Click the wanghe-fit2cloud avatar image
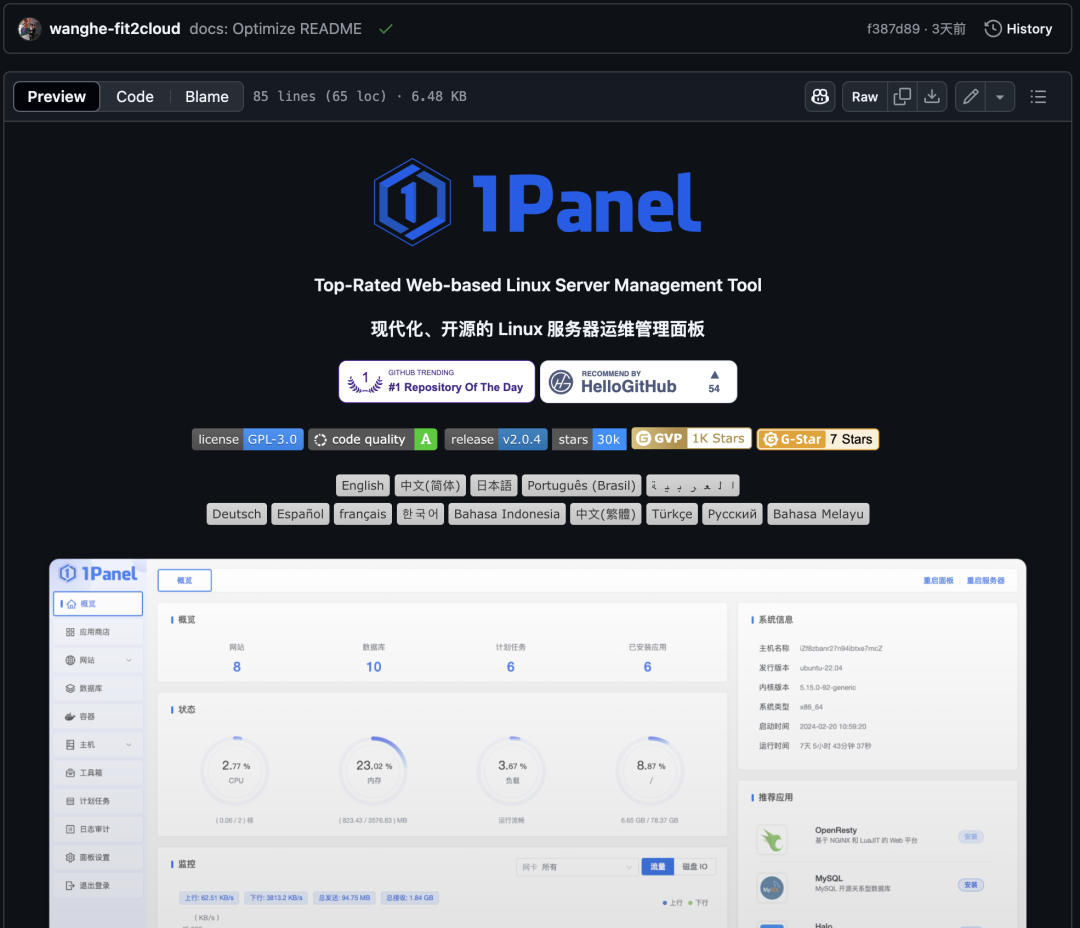The image size is (1080, 928). pyautogui.click(x=30, y=29)
